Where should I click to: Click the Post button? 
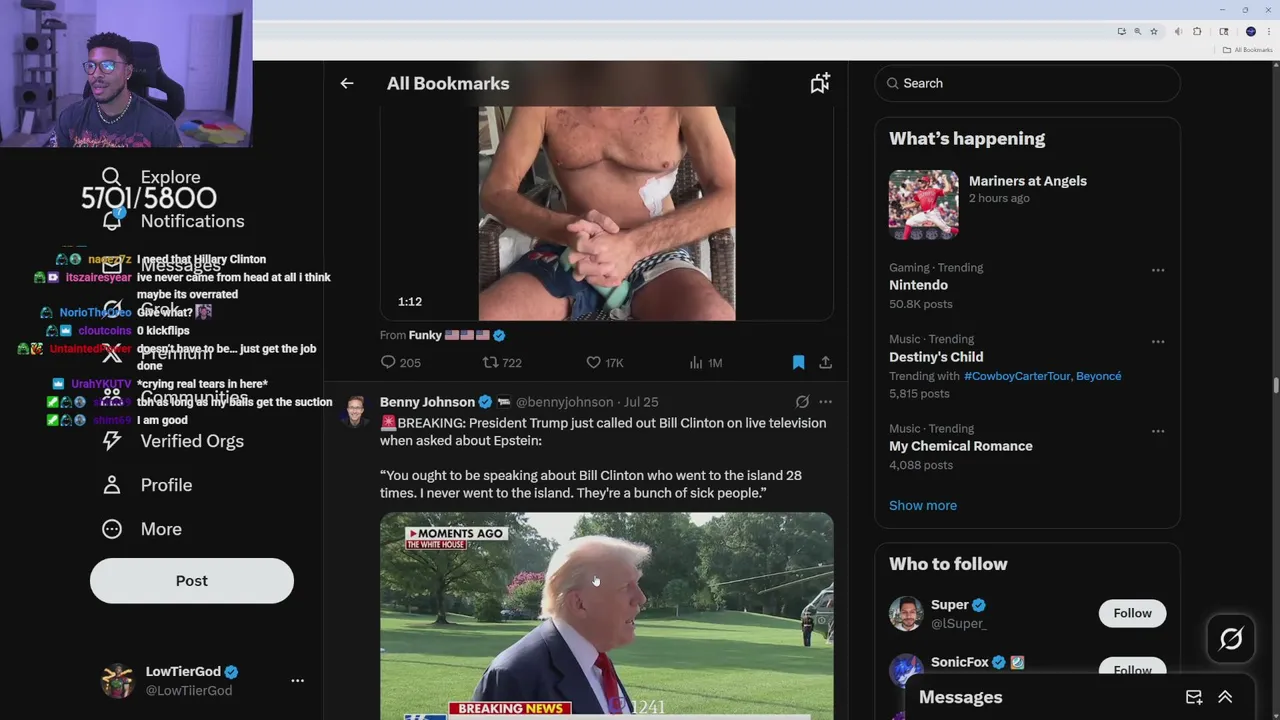[192, 581]
